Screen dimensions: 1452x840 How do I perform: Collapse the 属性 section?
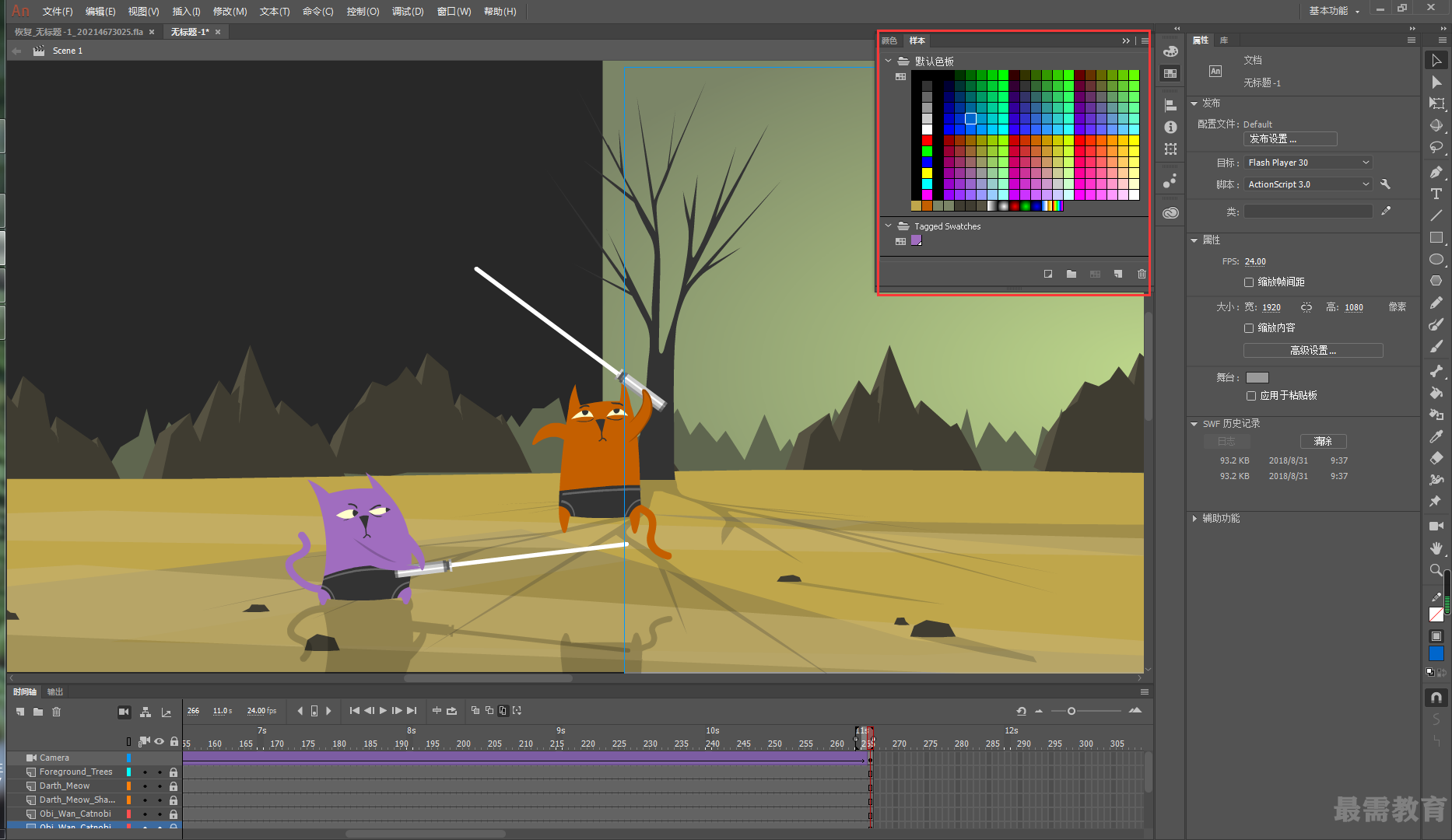pyautogui.click(x=1194, y=240)
